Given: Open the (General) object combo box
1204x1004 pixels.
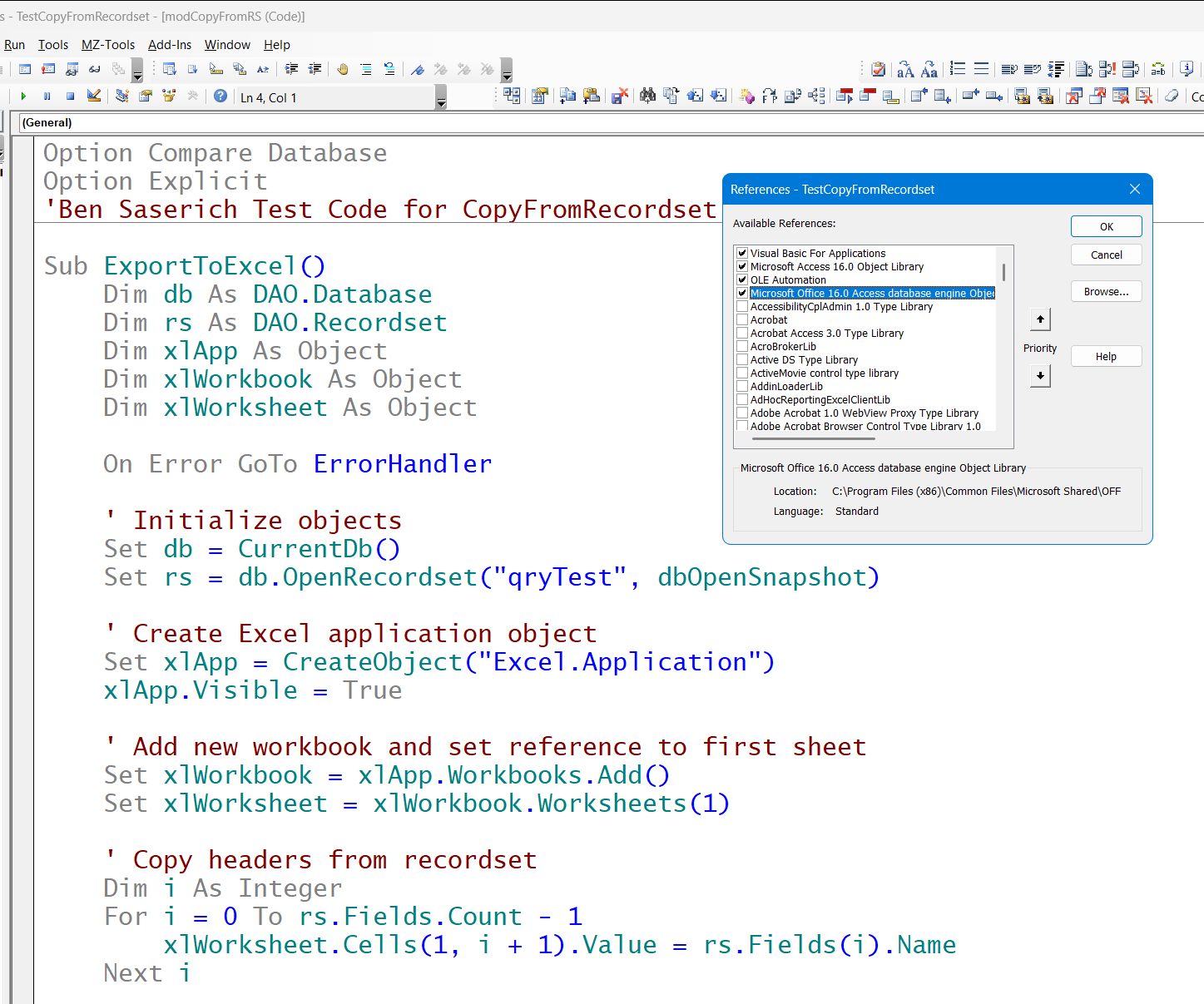Looking at the screenshot, I should (612, 122).
